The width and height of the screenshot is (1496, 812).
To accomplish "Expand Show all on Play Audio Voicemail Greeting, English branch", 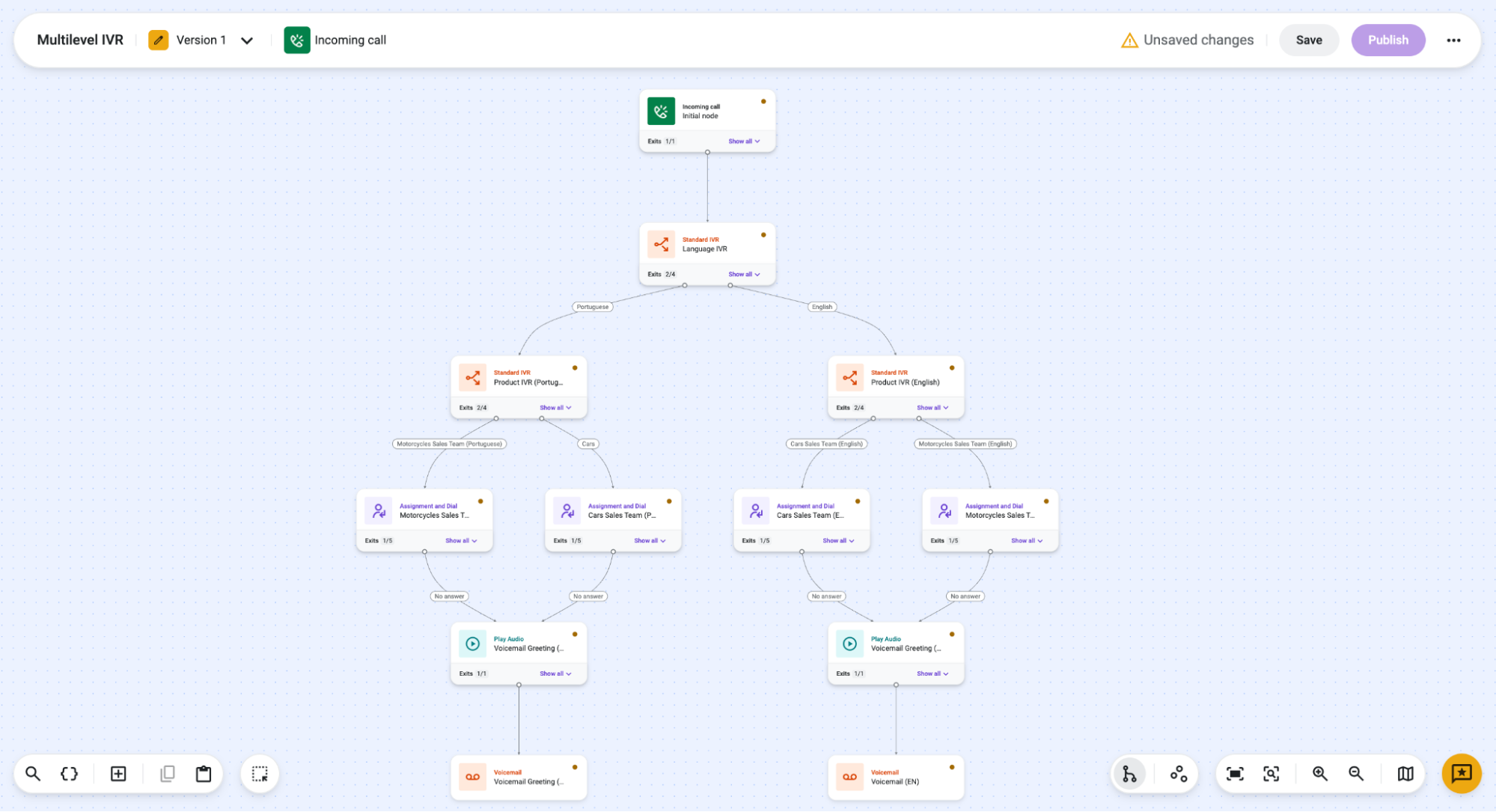I will click(x=932, y=674).
